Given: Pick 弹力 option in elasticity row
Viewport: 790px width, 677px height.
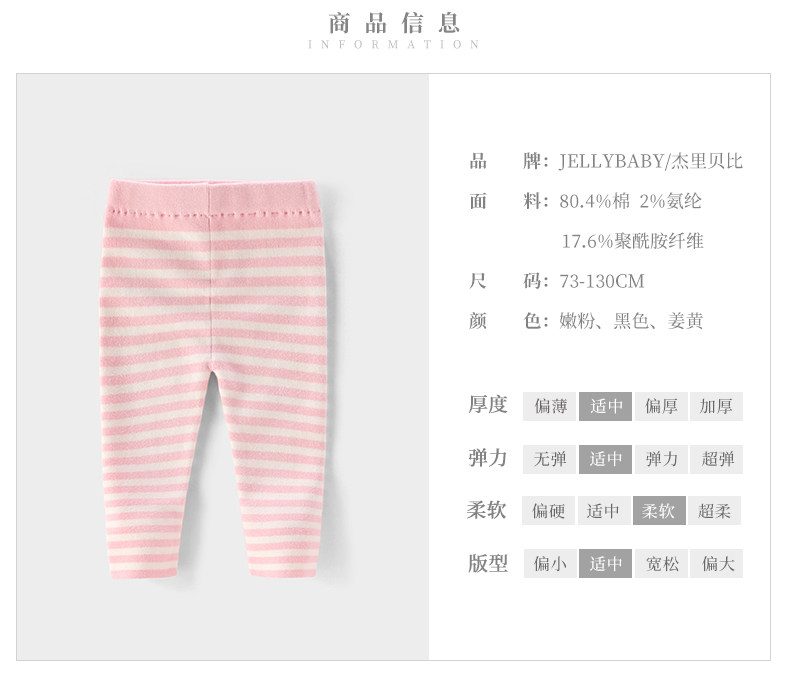Looking at the screenshot, I should [661, 459].
